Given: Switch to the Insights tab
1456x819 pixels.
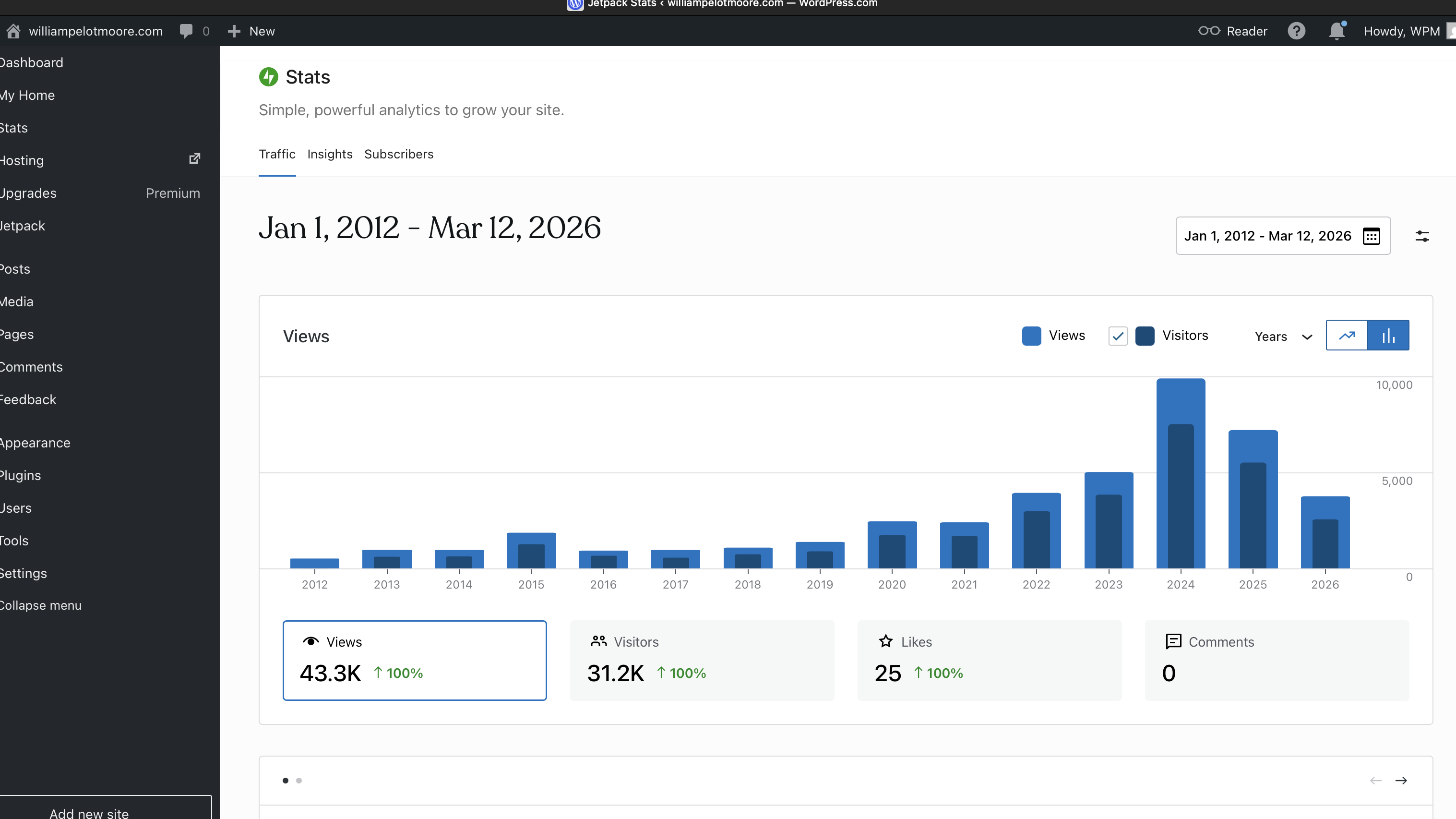Looking at the screenshot, I should pyautogui.click(x=330, y=154).
